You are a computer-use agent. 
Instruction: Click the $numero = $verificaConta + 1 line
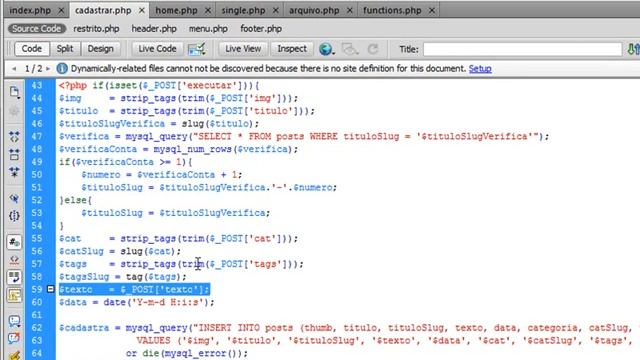(162, 175)
